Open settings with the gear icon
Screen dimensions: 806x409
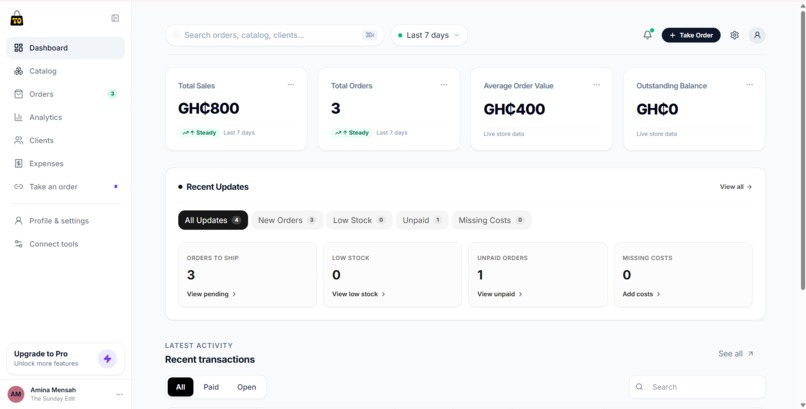tap(735, 35)
